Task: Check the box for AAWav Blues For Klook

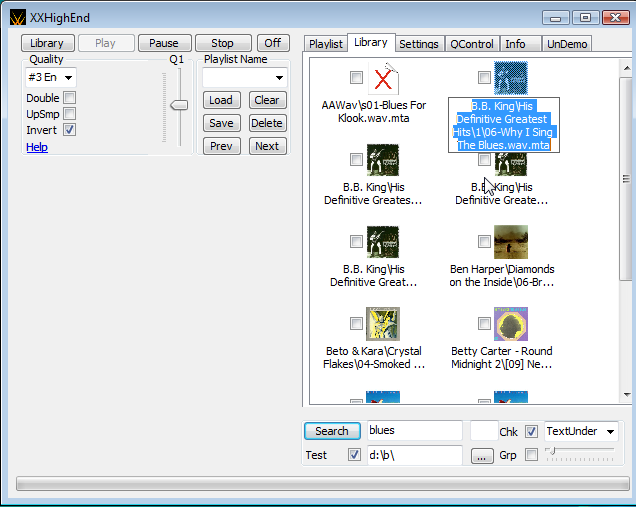Action: [356, 77]
